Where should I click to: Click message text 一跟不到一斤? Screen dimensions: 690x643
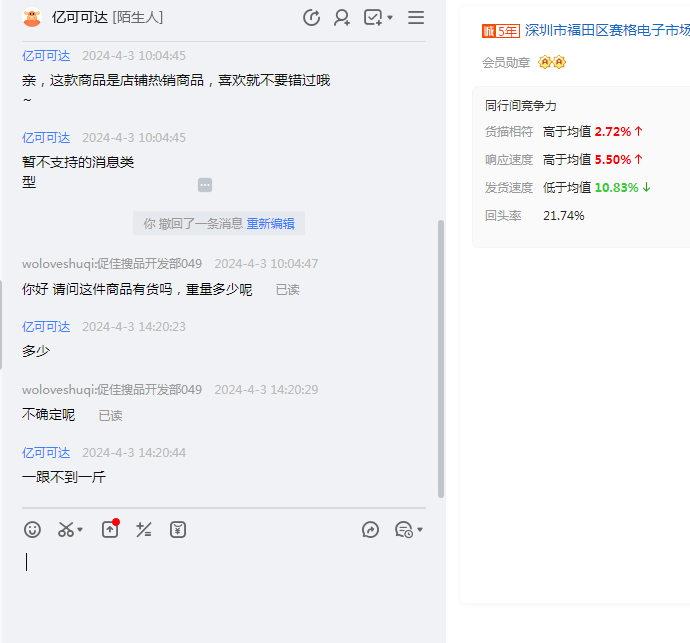pyautogui.click(x=64, y=477)
